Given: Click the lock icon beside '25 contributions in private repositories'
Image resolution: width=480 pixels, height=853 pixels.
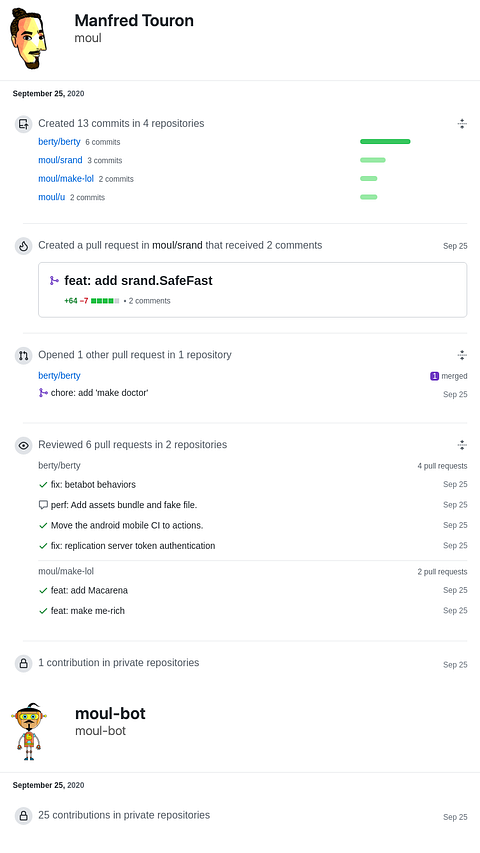Looking at the screenshot, I should (23, 816).
